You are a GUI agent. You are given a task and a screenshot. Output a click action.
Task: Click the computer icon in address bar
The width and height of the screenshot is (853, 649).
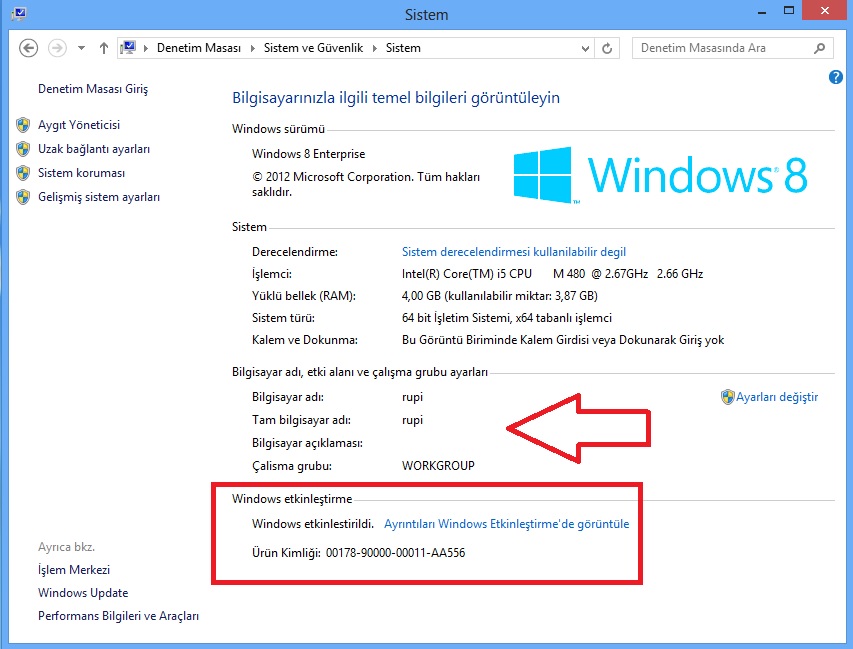[x=128, y=48]
